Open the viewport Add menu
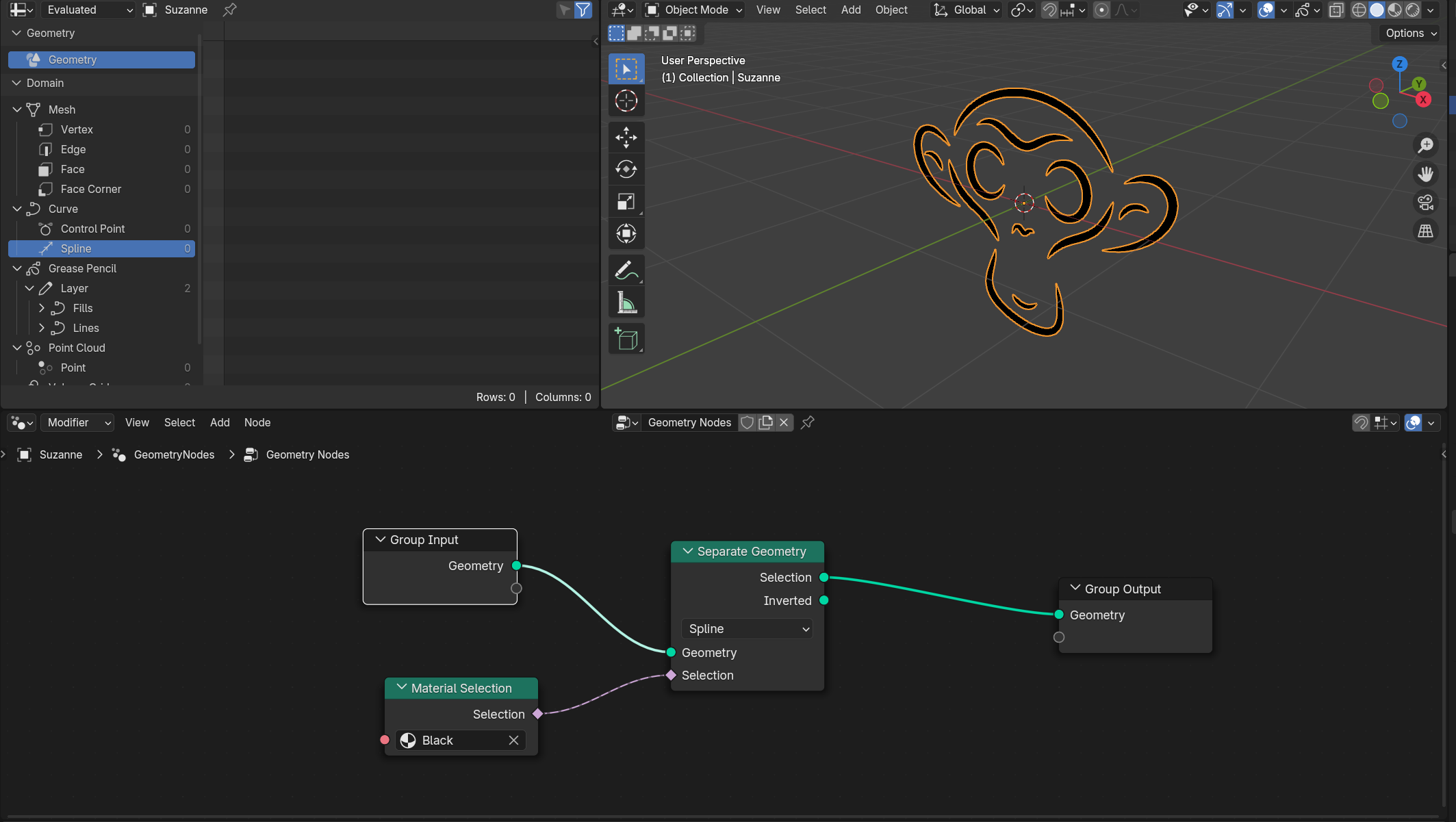The width and height of the screenshot is (1456, 822). (x=851, y=10)
